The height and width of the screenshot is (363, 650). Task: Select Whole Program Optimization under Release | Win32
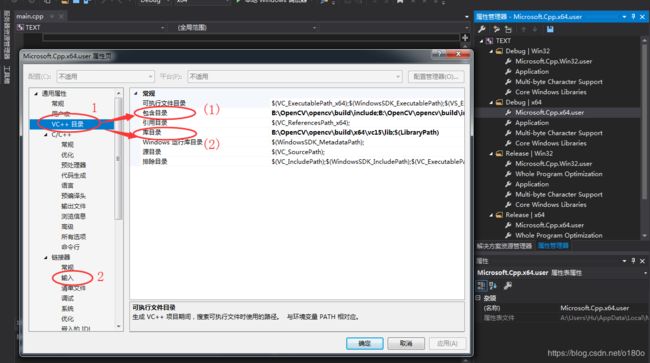click(x=559, y=174)
